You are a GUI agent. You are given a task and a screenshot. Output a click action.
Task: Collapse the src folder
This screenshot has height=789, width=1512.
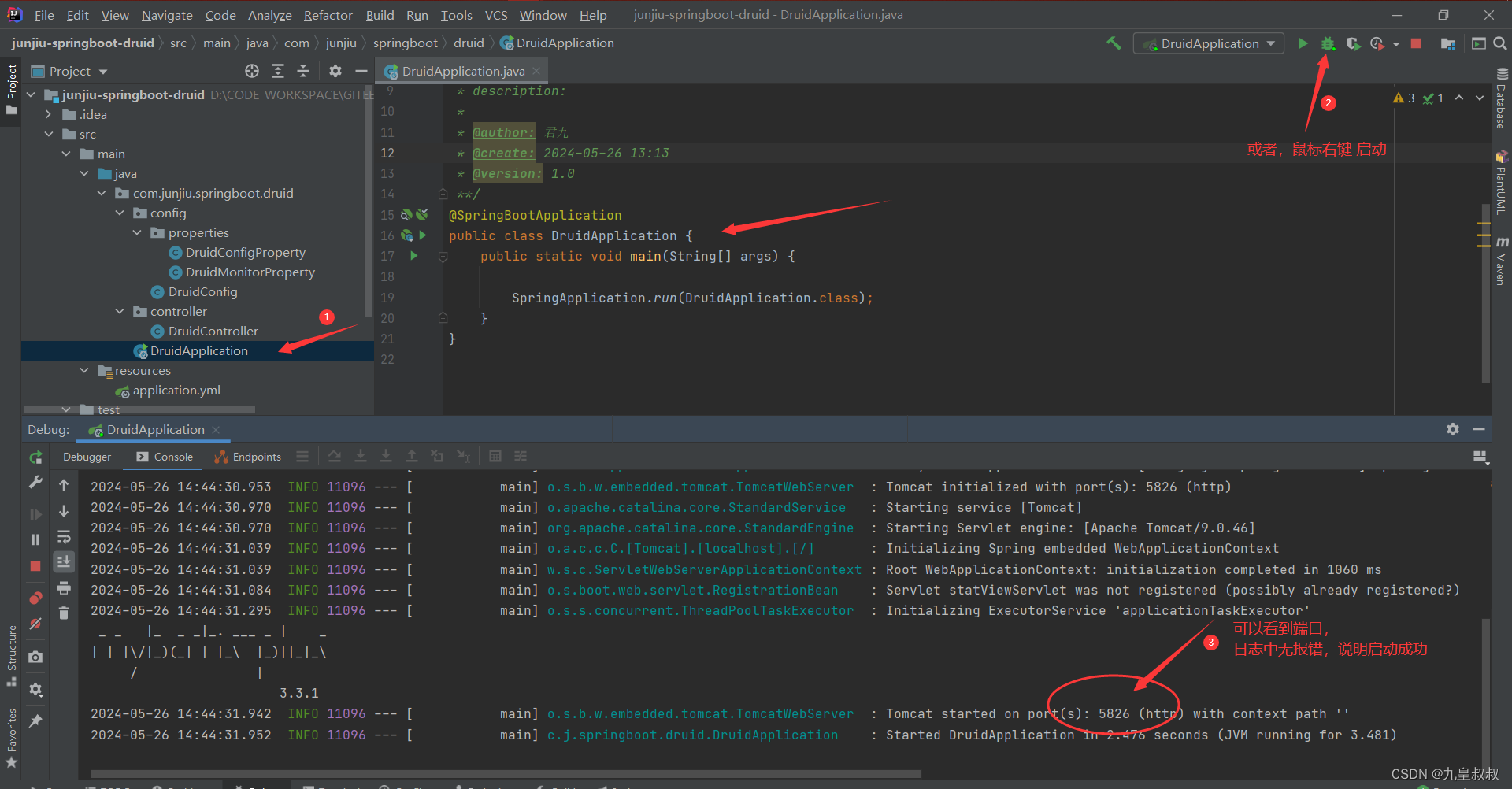(49, 134)
